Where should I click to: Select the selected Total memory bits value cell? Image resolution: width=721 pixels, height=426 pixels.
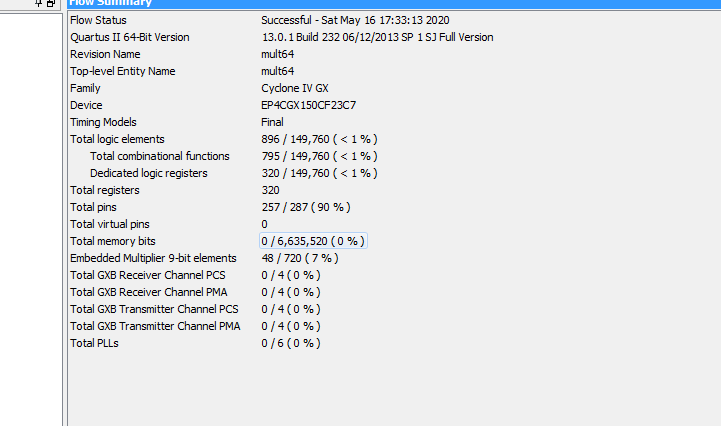coord(313,241)
